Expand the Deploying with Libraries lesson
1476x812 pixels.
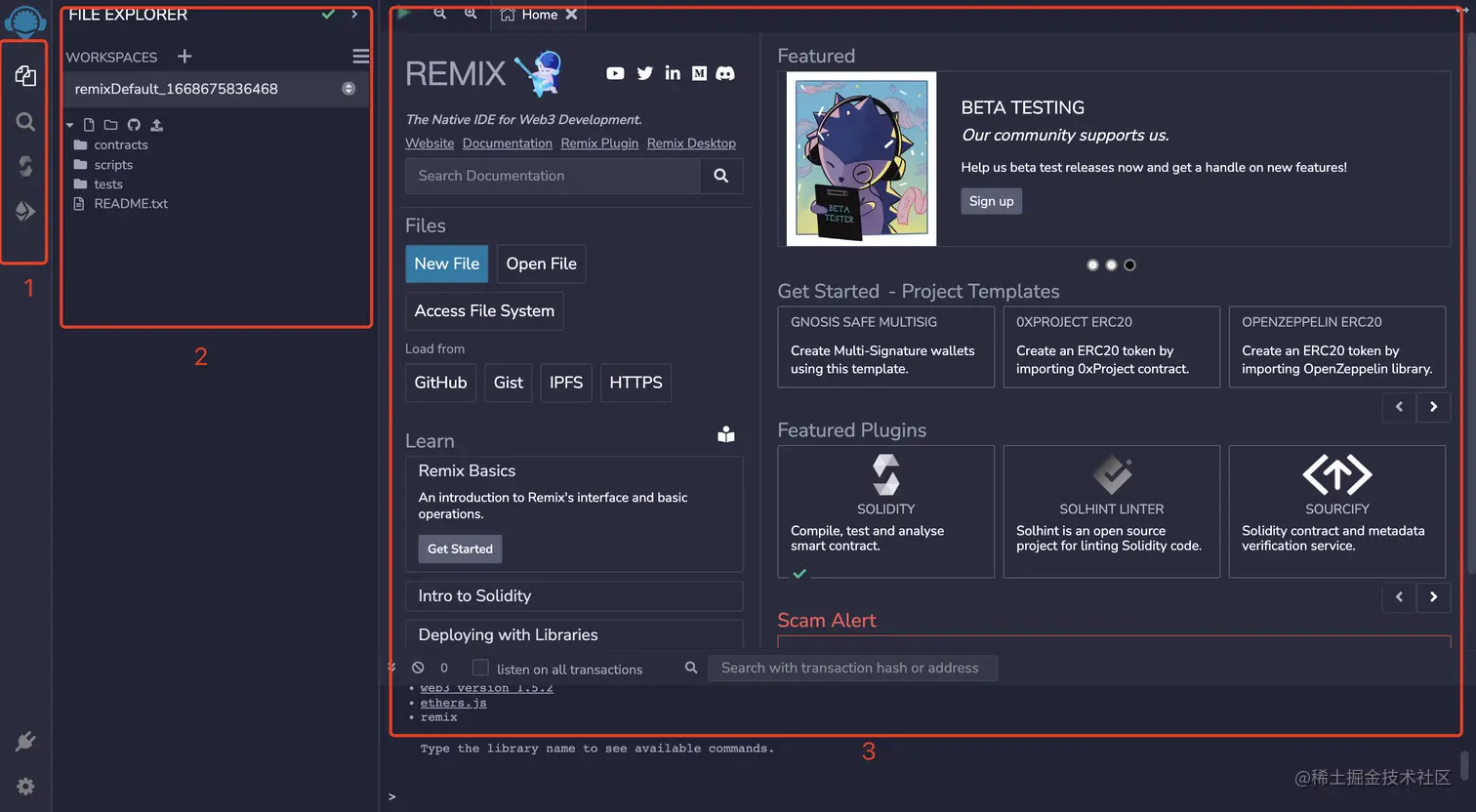click(574, 634)
